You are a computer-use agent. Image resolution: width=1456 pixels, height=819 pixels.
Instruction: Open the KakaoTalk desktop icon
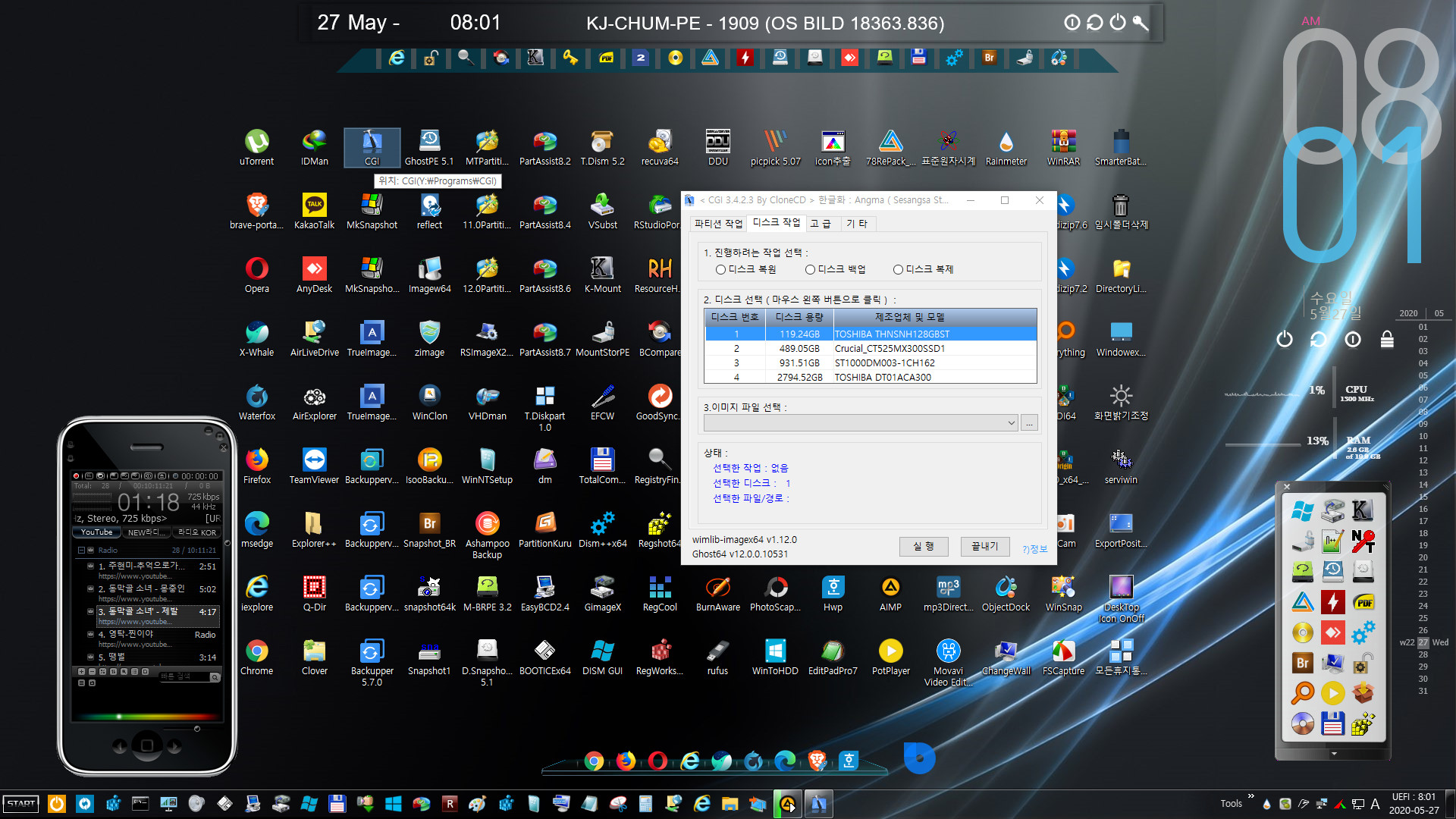[x=314, y=211]
